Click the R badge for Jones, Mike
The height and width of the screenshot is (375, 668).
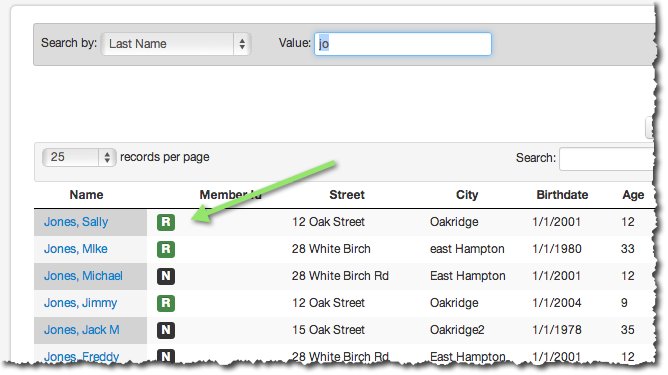[166, 249]
